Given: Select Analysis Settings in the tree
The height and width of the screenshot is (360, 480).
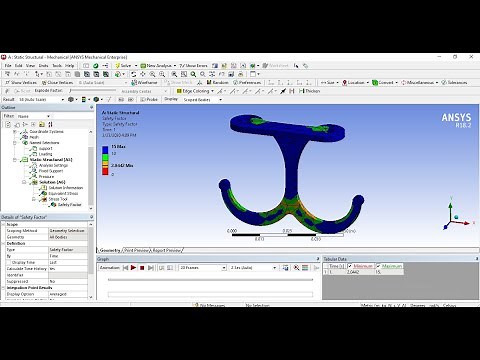Looking at the screenshot, I should pyautogui.click(x=53, y=165).
